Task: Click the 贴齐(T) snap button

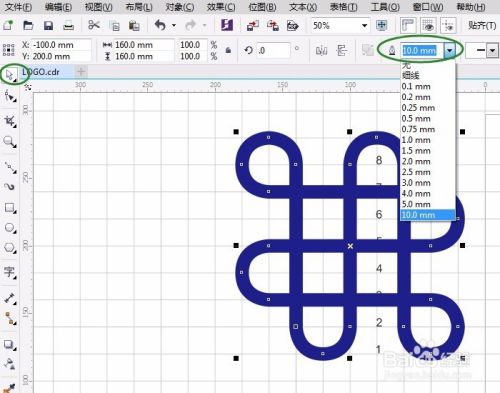Action: (482, 25)
